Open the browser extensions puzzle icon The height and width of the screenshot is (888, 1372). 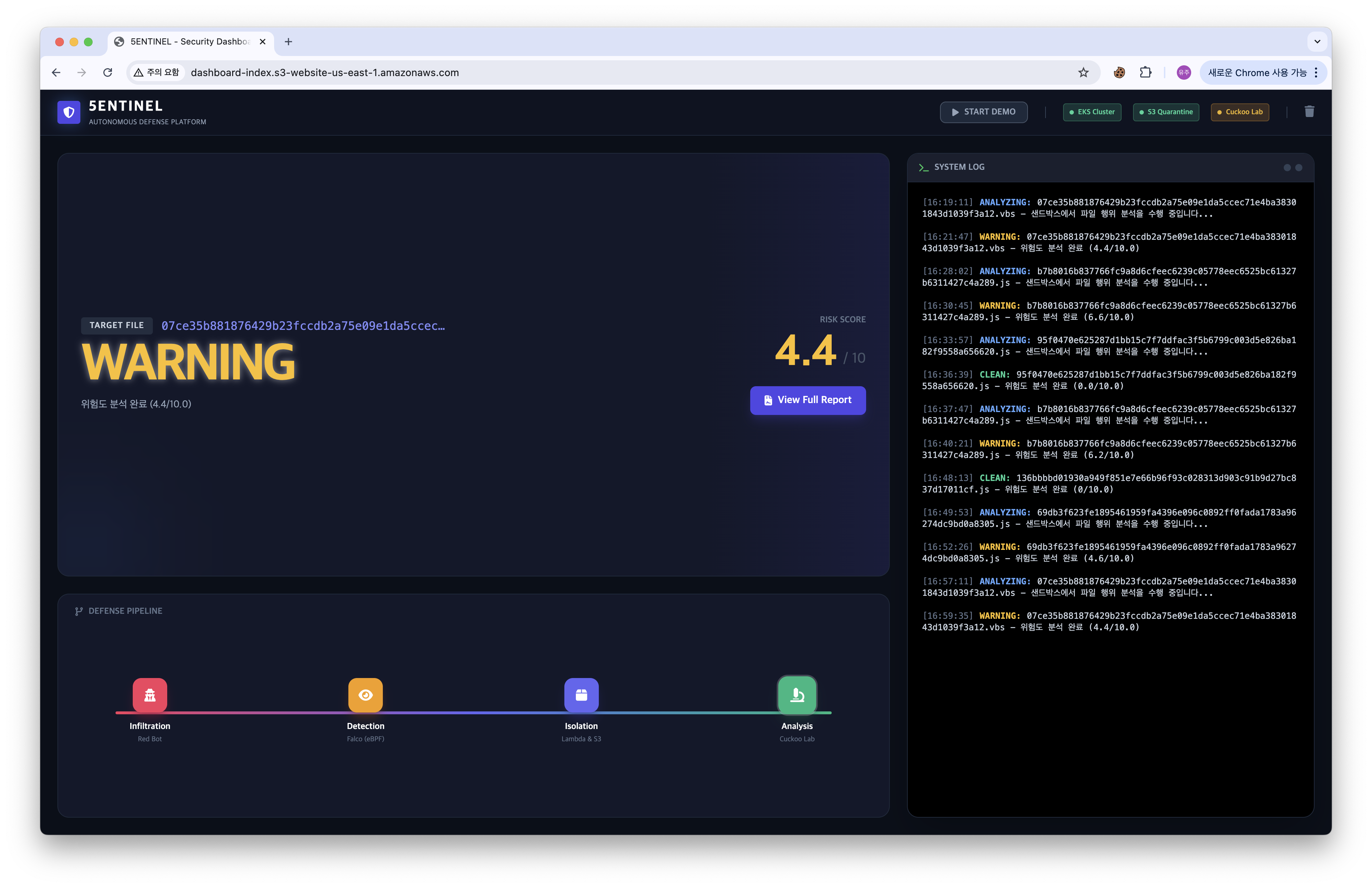coord(1146,73)
